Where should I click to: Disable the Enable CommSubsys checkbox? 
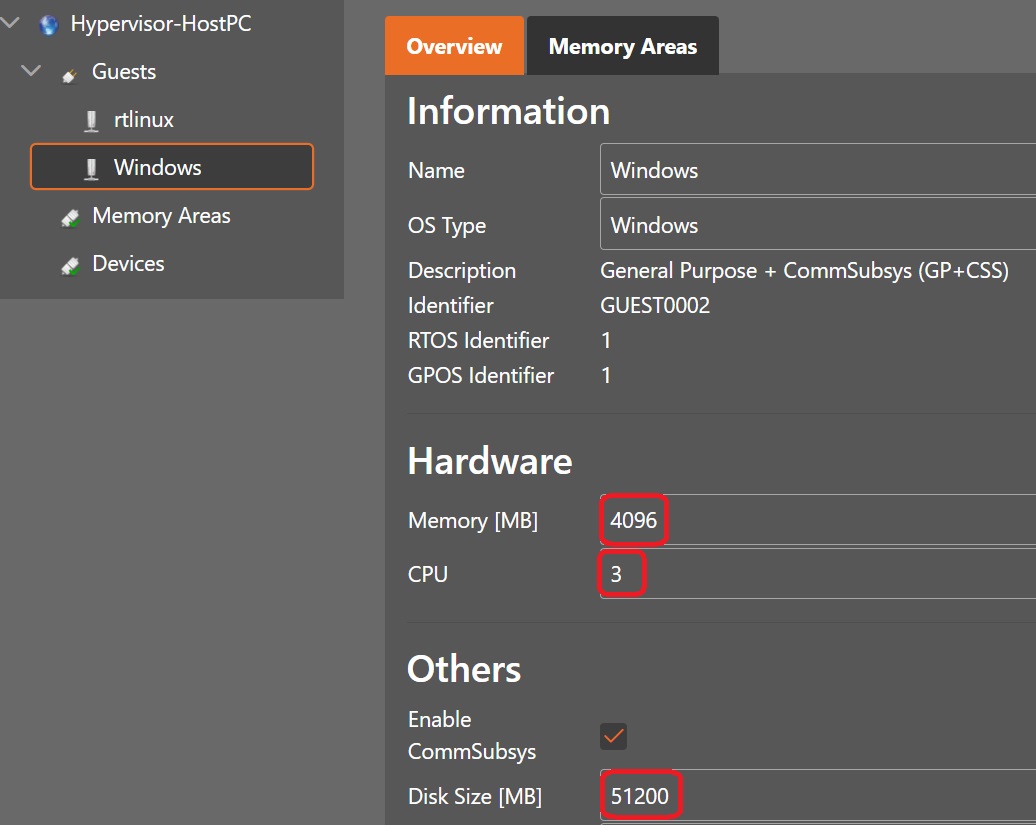[613, 737]
